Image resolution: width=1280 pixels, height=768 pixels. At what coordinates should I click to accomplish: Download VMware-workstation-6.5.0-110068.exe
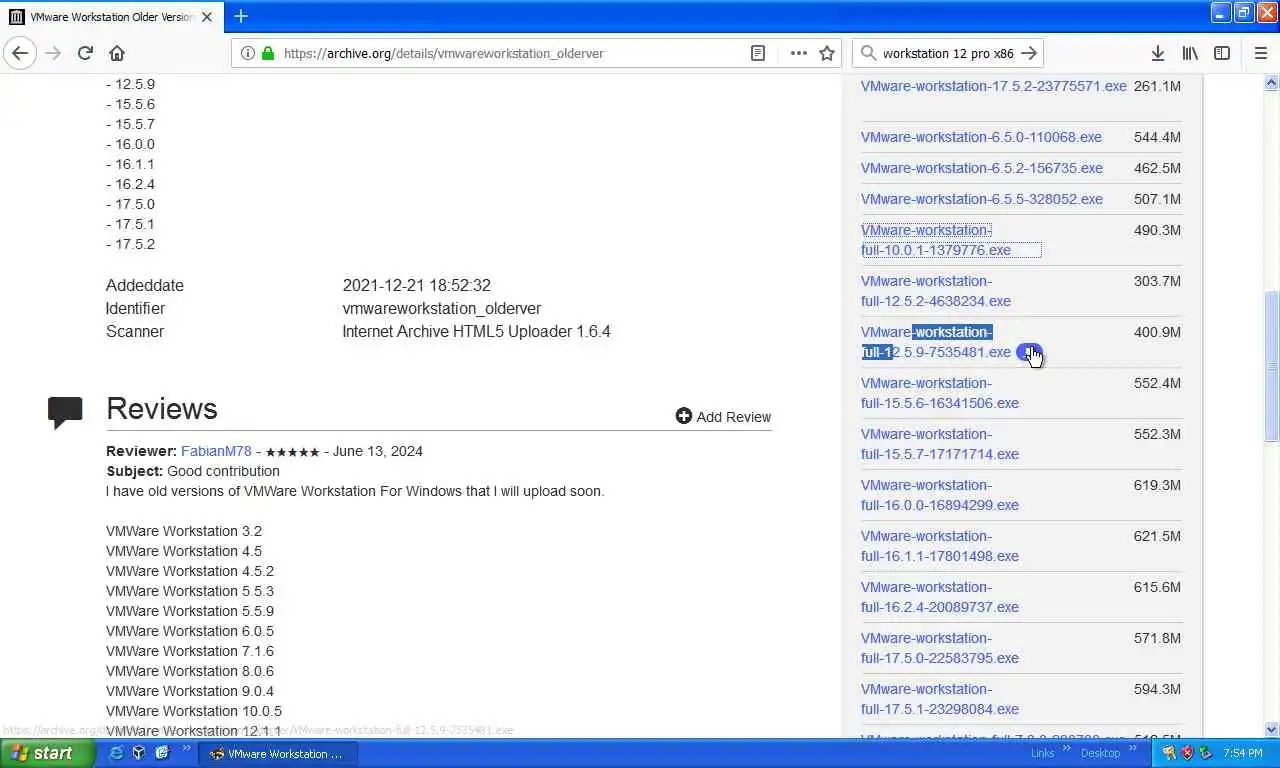981,137
